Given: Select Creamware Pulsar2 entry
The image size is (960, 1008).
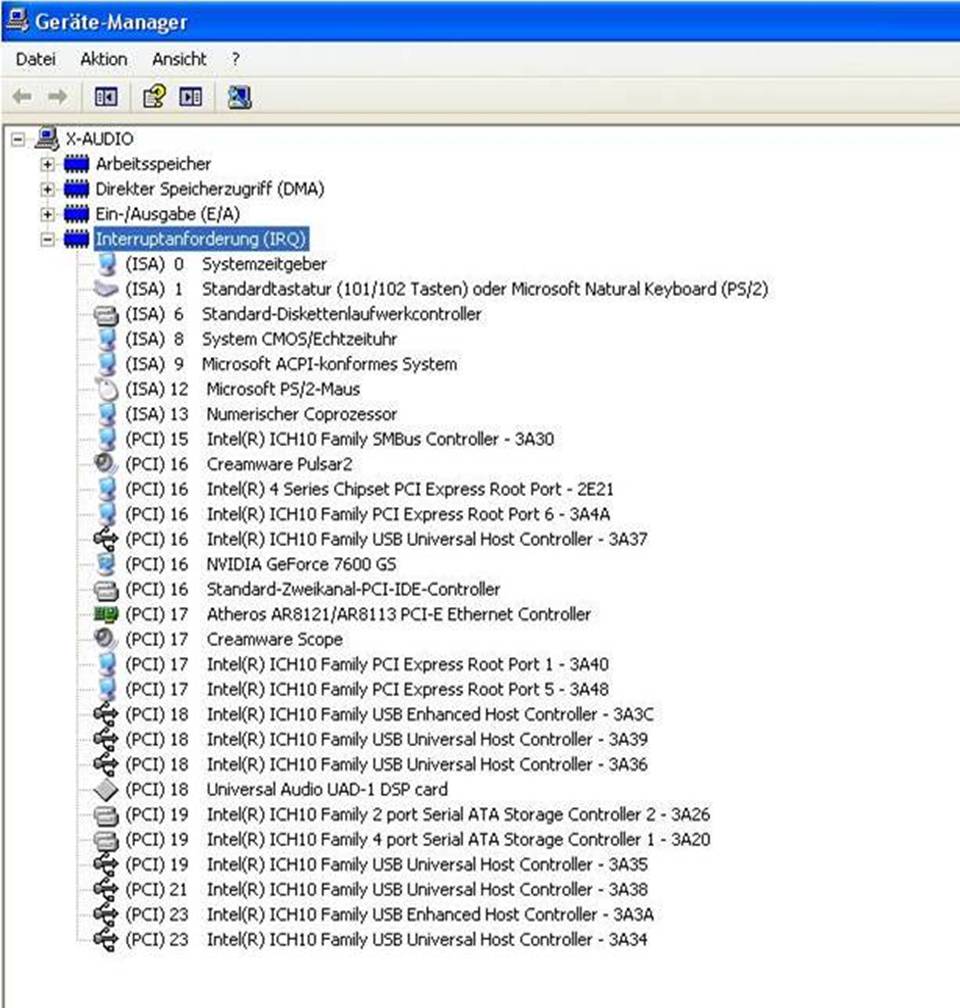Looking at the screenshot, I should [x=239, y=464].
